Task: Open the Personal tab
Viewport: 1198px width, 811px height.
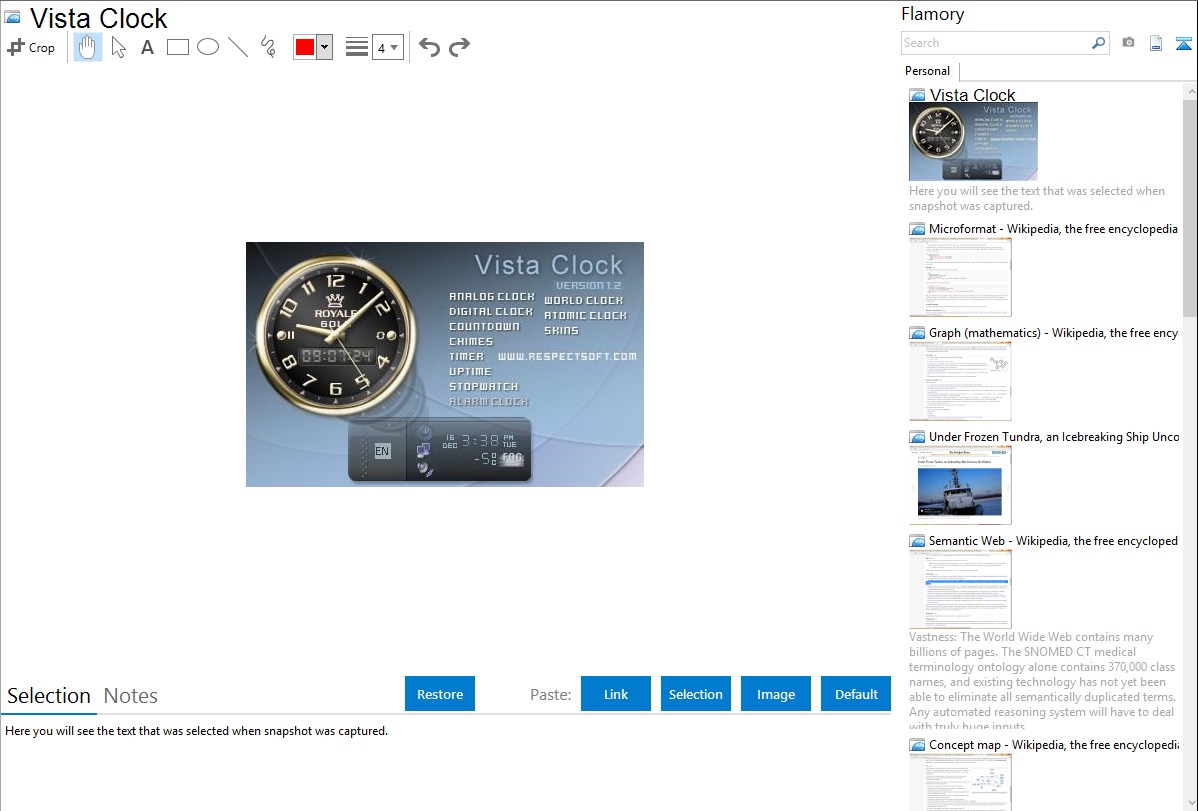Action: (x=927, y=70)
